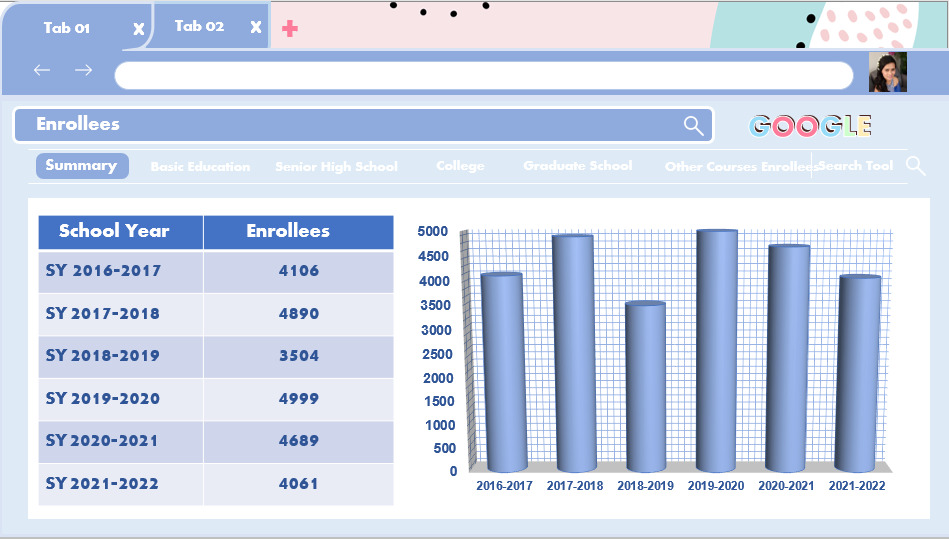Select the SY 2017-2018 cell

pyautogui.click(x=120, y=315)
